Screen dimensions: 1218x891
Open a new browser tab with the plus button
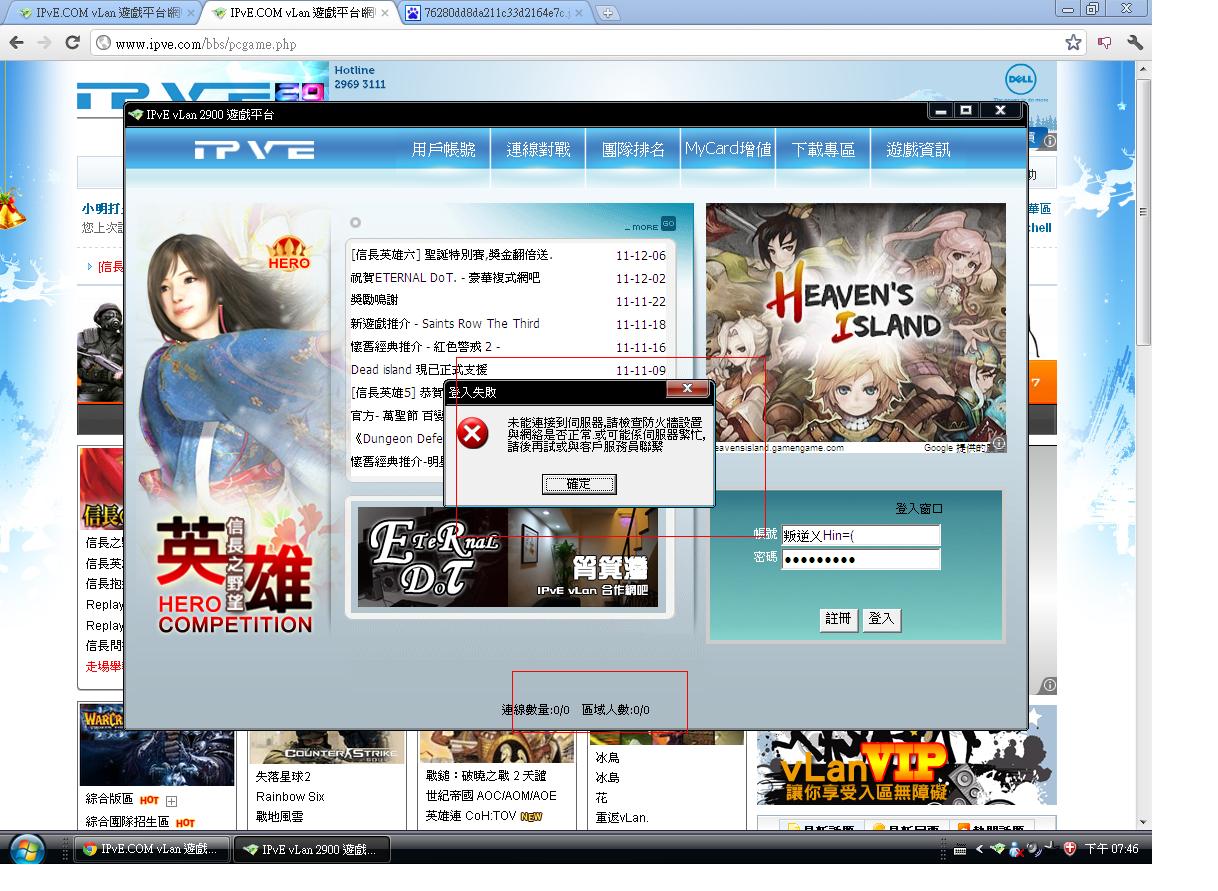tap(607, 13)
